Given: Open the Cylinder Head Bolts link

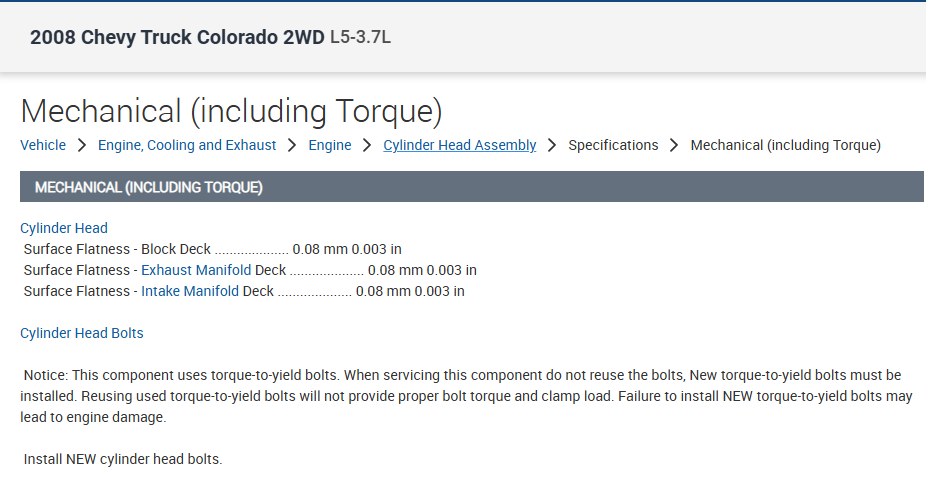Looking at the screenshot, I should [82, 333].
